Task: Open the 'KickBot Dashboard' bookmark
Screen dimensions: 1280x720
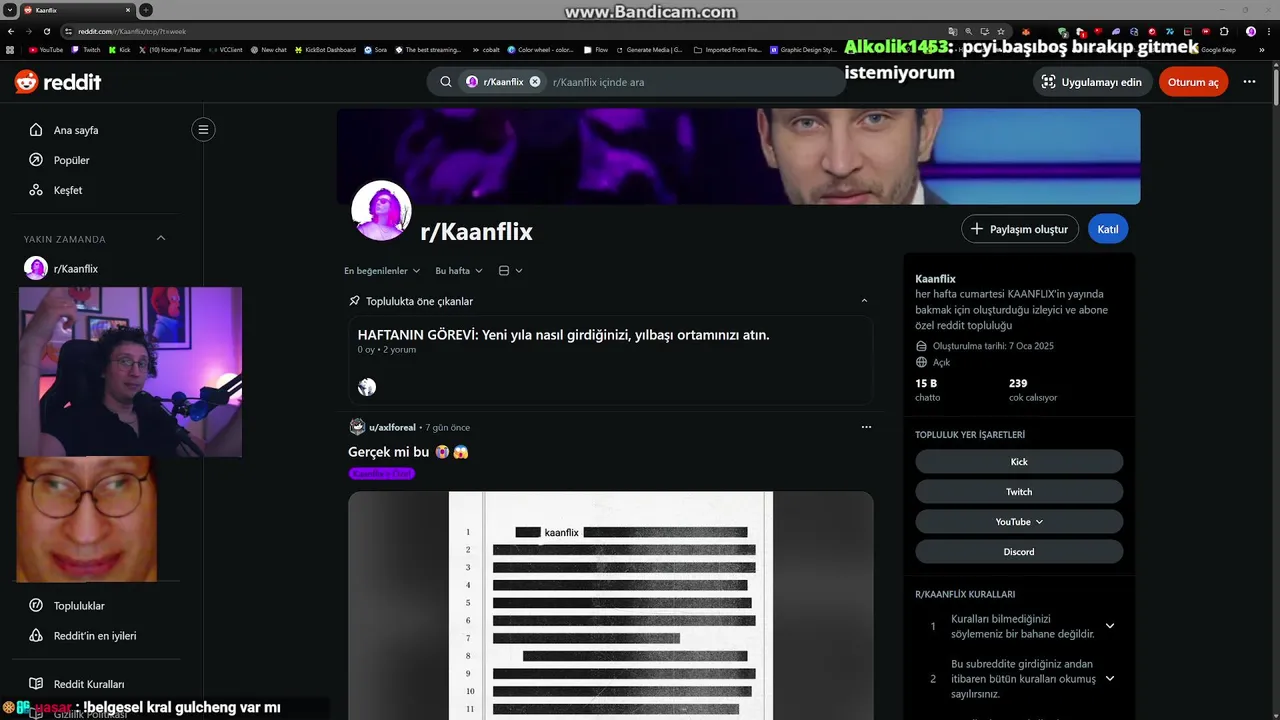Action: point(326,49)
